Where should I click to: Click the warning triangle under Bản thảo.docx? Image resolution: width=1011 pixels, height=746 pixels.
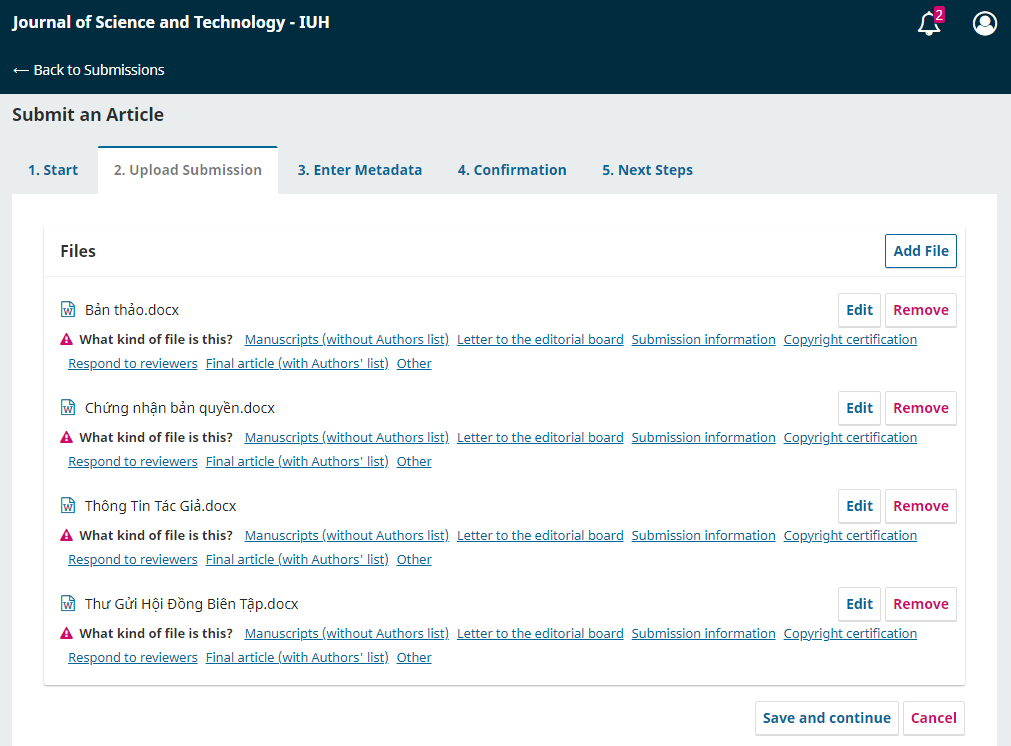(x=66, y=339)
